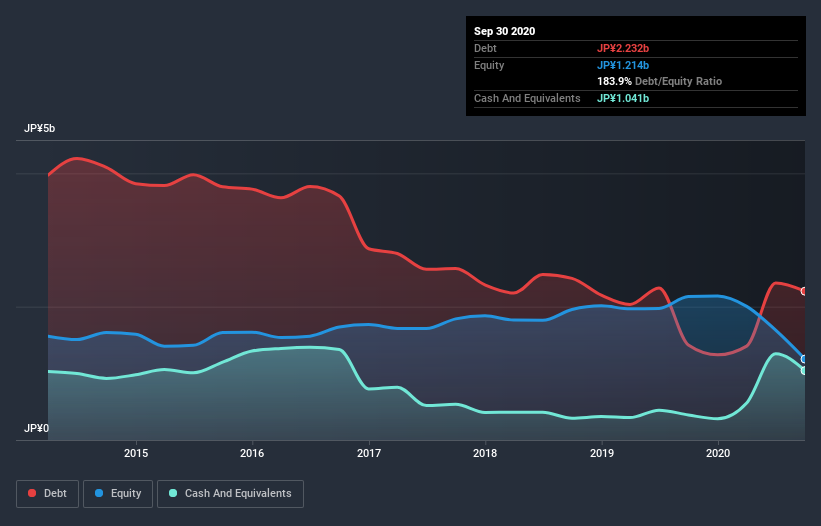
Task: Toggle Cash And Equivalents legend button
Action: [x=230, y=494]
